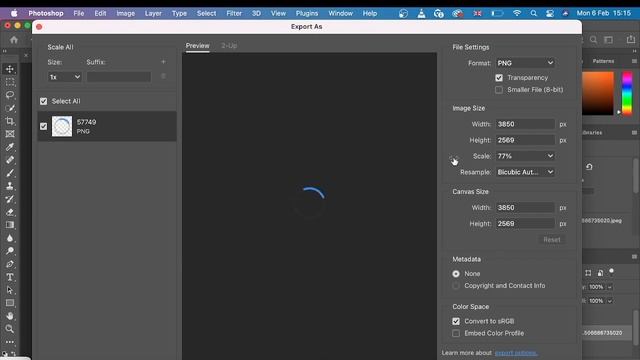The width and height of the screenshot is (640, 360).
Task: Select the Blur tool
Action: (10, 238)
